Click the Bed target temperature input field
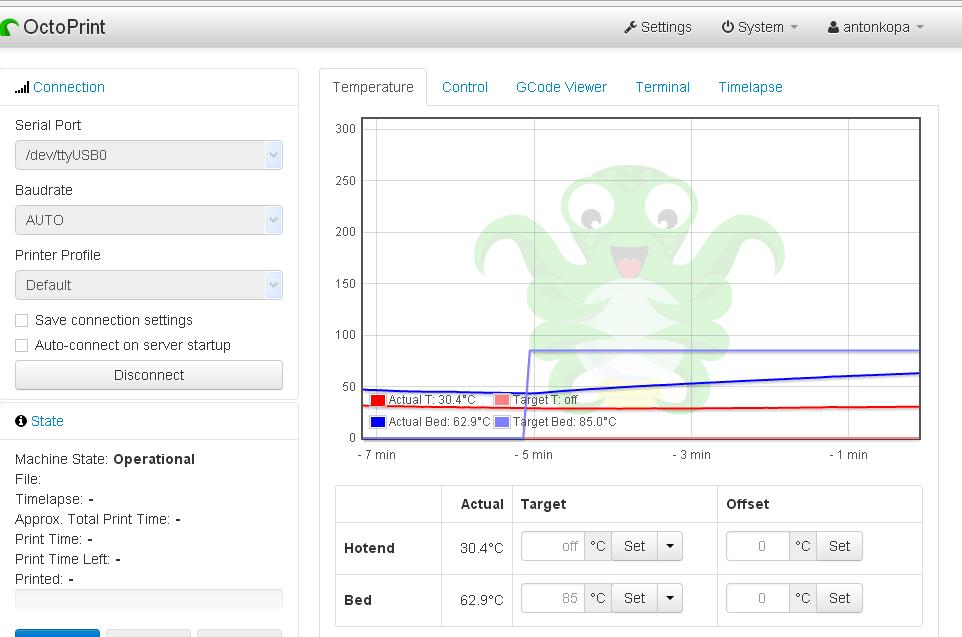The height and width of the screenshot is (637, 962). pyautogui.click(x=553, y=598)
